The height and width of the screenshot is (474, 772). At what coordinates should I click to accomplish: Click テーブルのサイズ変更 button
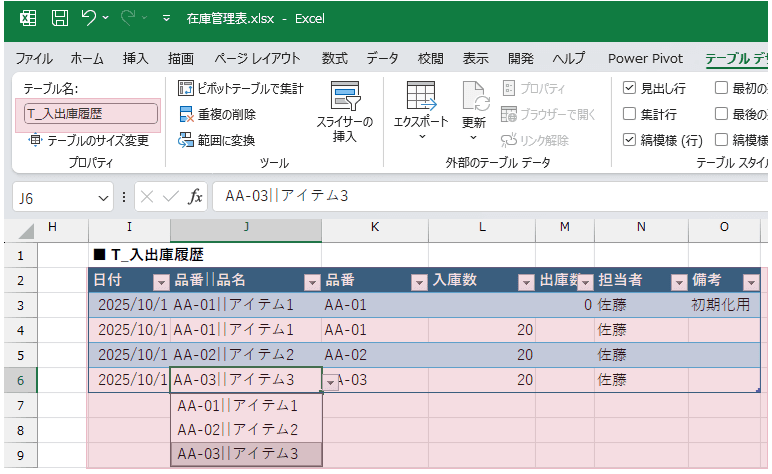tap(89, 141)
